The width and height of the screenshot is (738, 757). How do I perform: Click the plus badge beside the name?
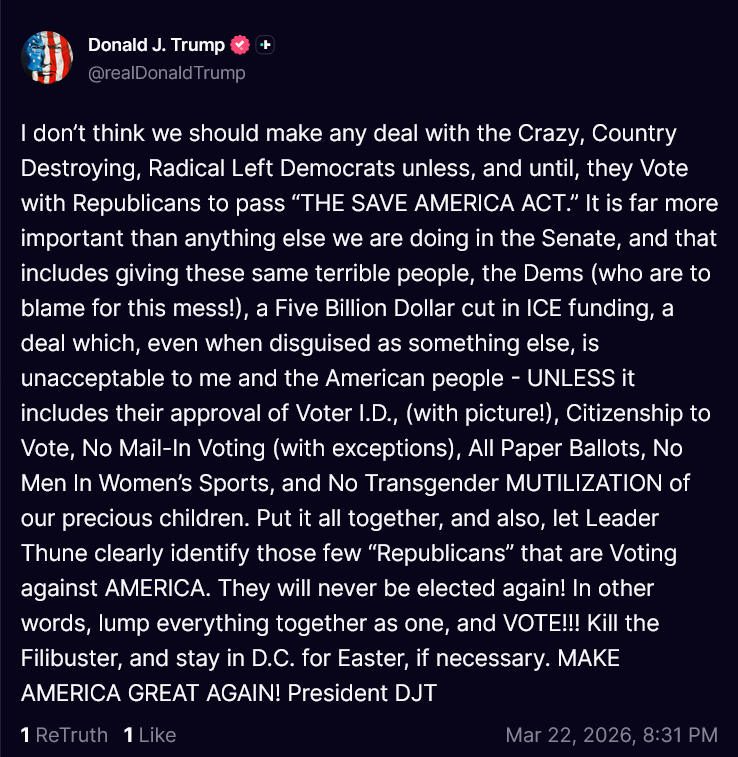tap(265, 45)
